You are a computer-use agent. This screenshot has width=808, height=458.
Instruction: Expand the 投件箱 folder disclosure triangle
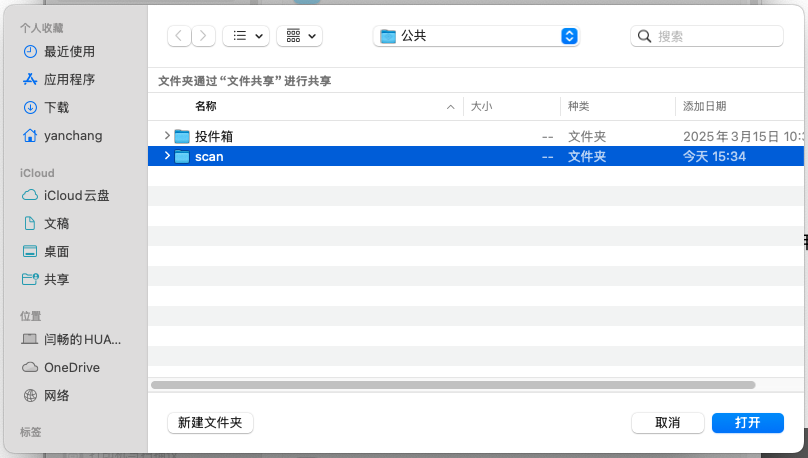(x=167, y=136)
